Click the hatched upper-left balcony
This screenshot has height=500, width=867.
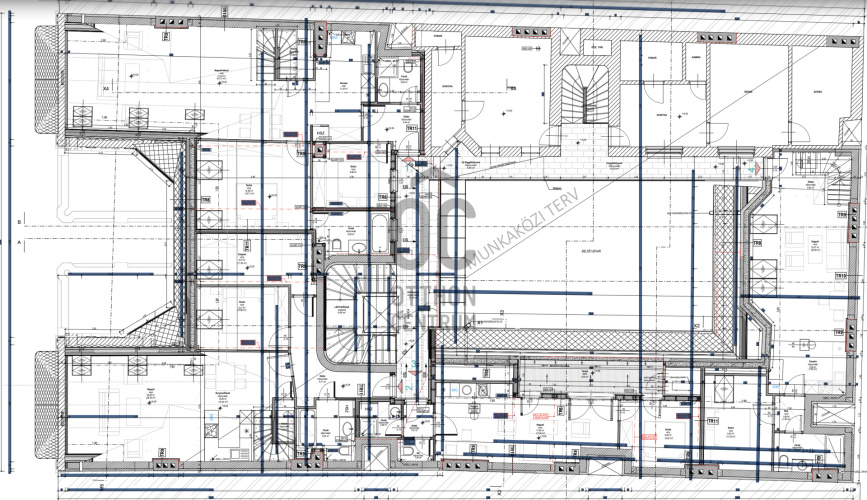coord(46,81)
